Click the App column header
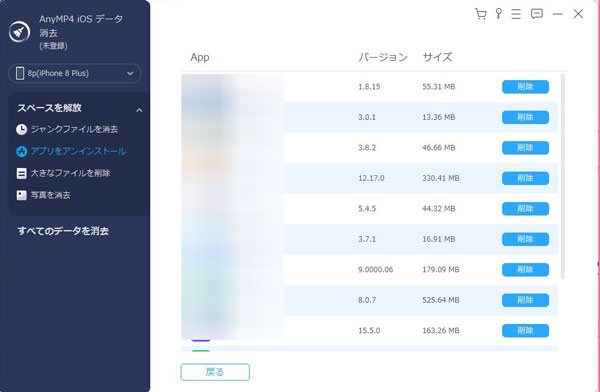The height and width of the screenshot is (392, 600). click(200, 57)
